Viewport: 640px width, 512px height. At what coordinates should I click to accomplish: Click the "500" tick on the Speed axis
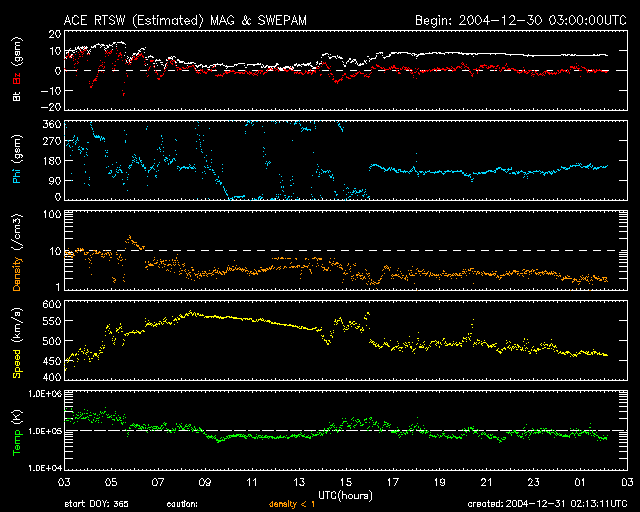(52, 341)
